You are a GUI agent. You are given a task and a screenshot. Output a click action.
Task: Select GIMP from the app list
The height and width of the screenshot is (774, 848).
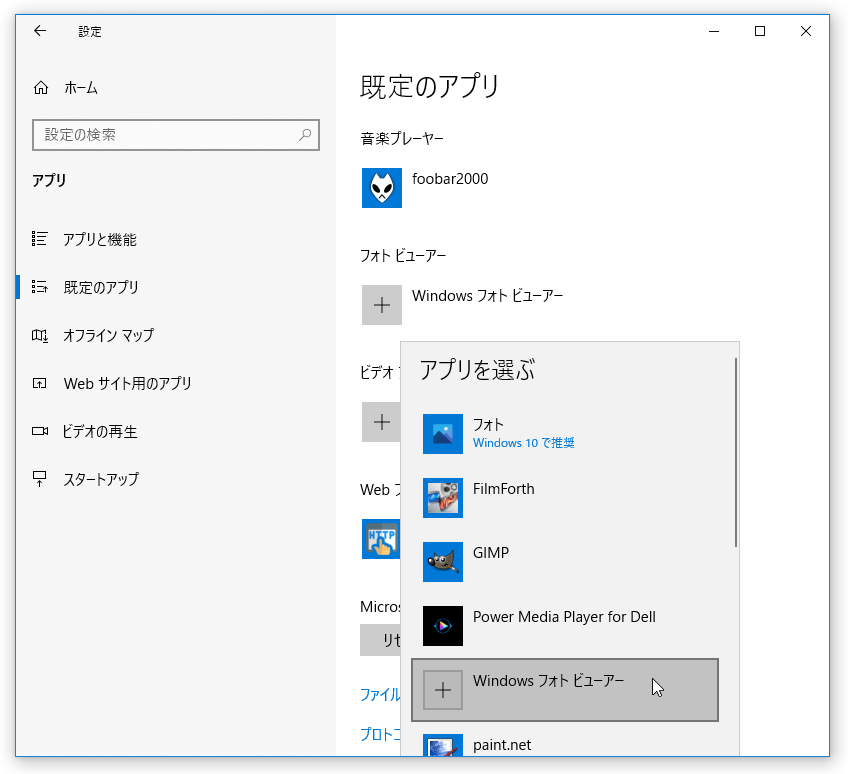coord(565,562)
